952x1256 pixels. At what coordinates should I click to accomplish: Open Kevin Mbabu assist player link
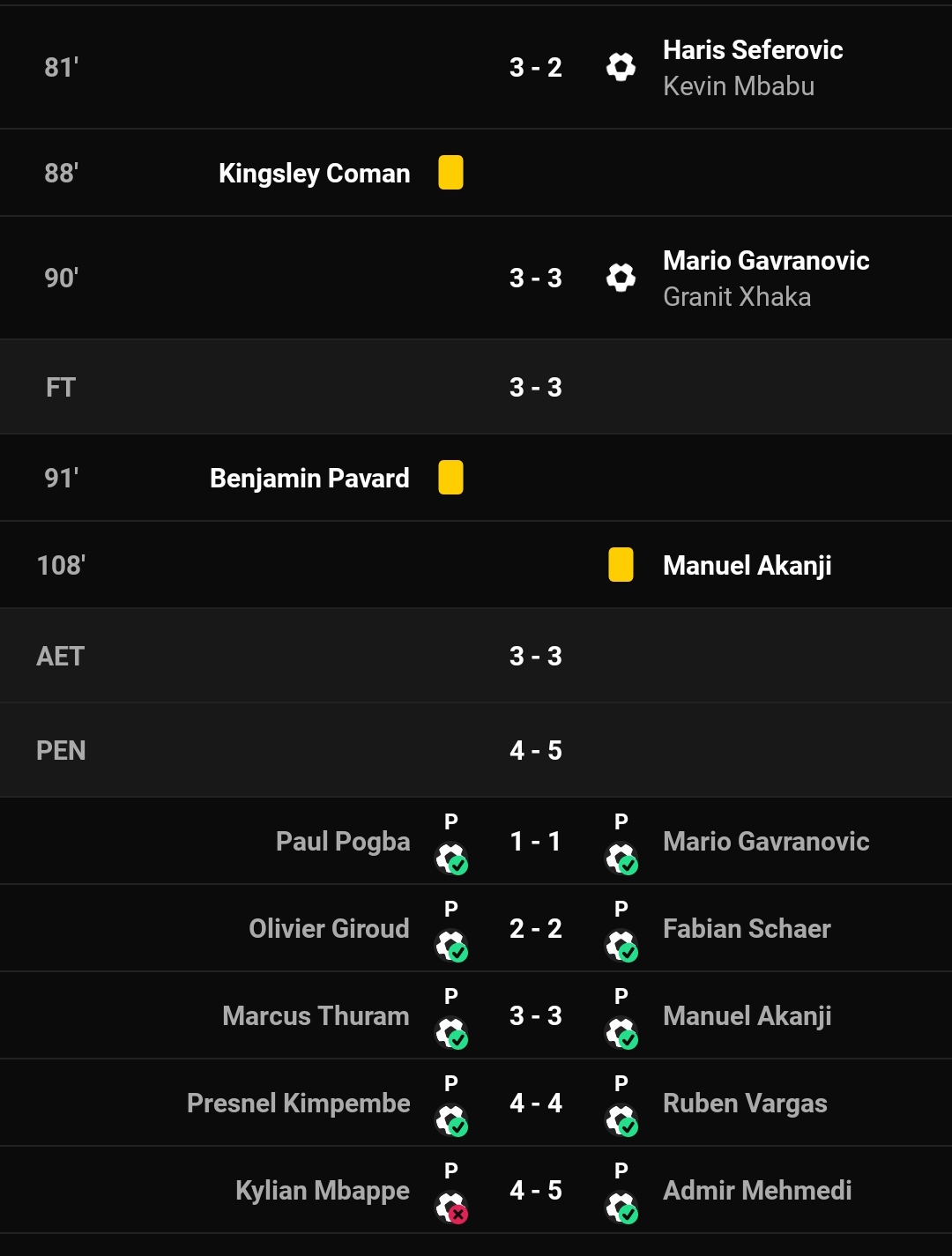point(739,86)
